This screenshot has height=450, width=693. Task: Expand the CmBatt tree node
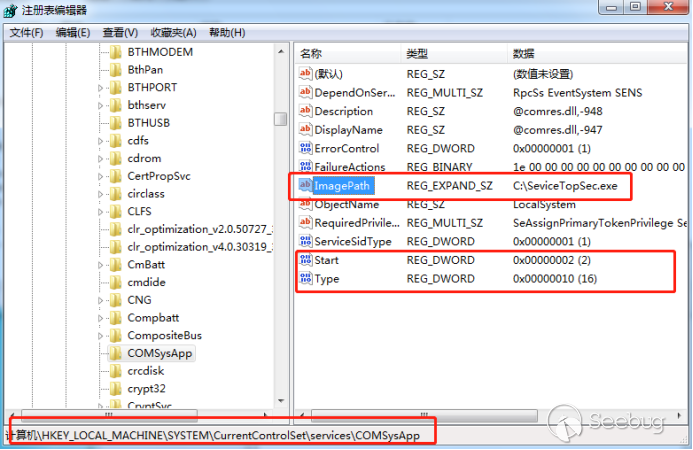[100, 265]
